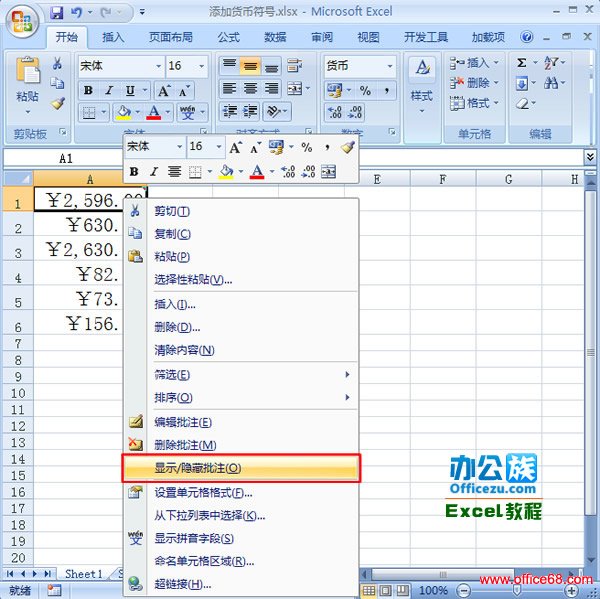This screenshot has height=599, width=600.
Task: Open mini toolbar font name dropdown
Action: click(x=179, y=147)
